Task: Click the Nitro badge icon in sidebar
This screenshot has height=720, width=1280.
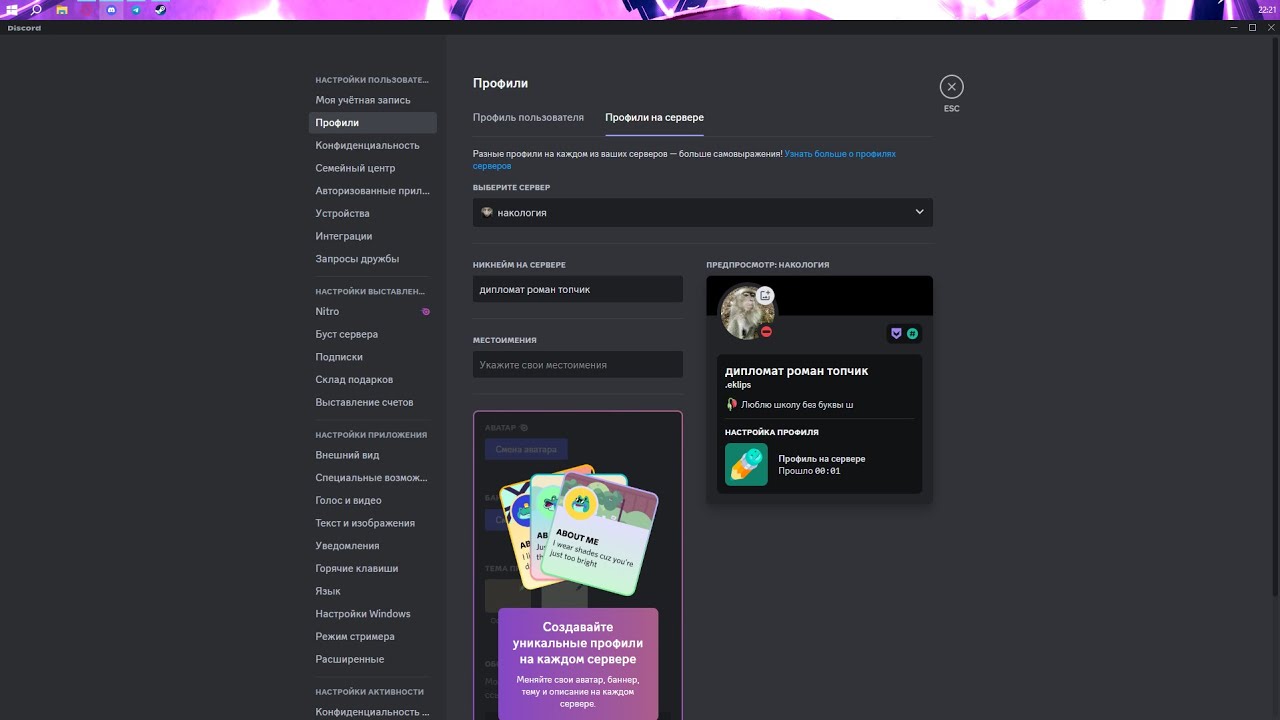Action: (x=425, y=312)
